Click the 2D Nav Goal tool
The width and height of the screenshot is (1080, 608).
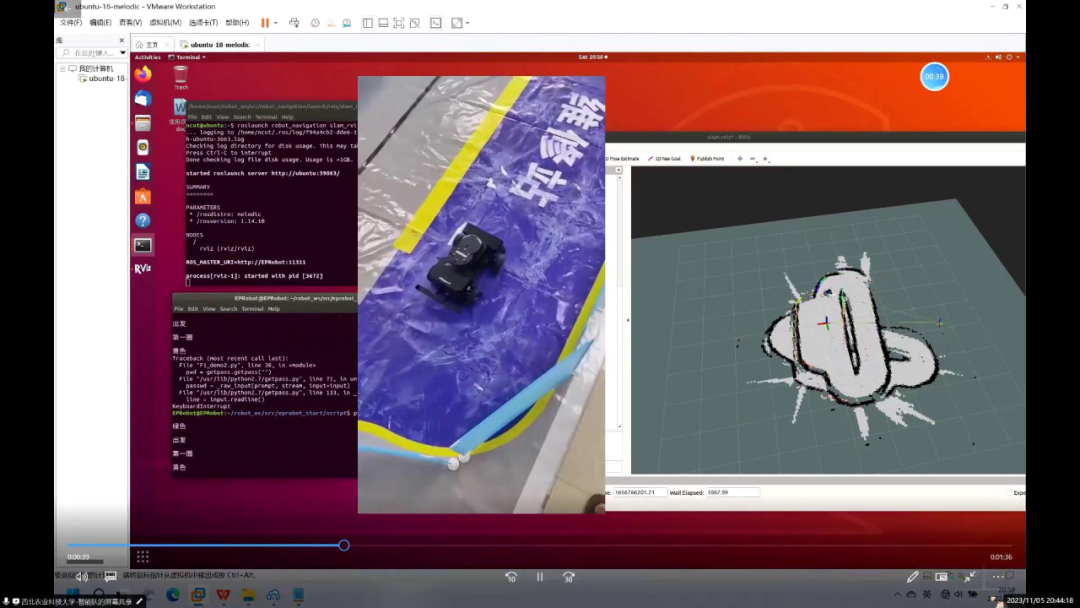pos(665,158)
